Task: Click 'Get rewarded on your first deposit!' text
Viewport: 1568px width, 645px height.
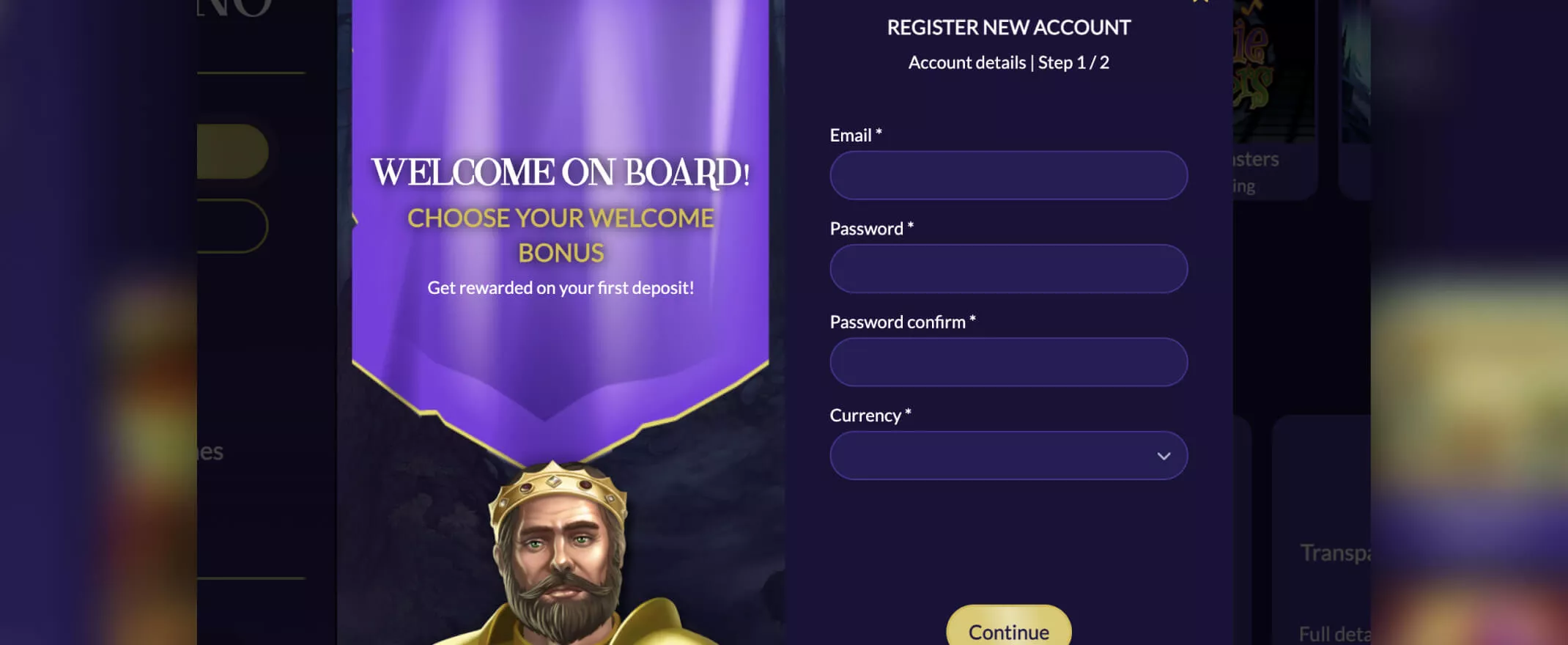Action: coord(561,288)
